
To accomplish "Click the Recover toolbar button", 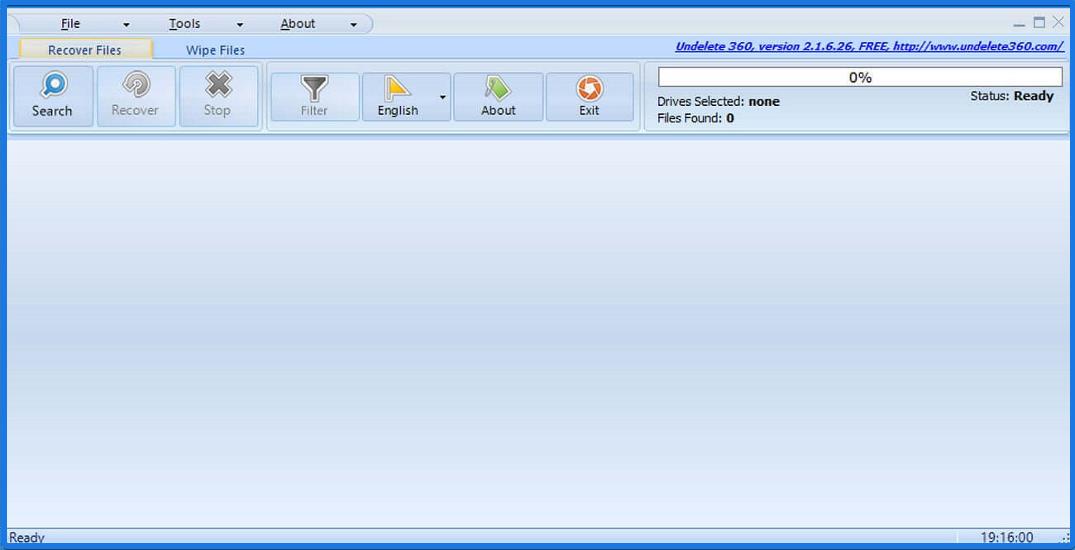I will click(136, 97).
